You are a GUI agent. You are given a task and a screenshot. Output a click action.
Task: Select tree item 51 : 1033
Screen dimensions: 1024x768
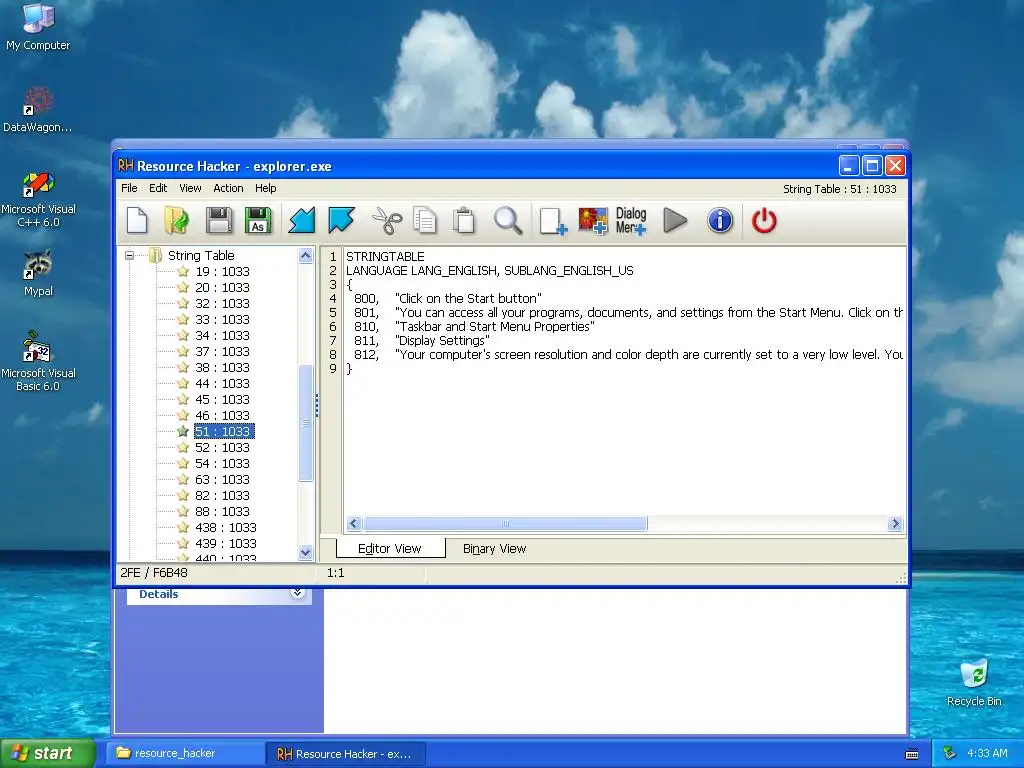click(x=223, y=432)
